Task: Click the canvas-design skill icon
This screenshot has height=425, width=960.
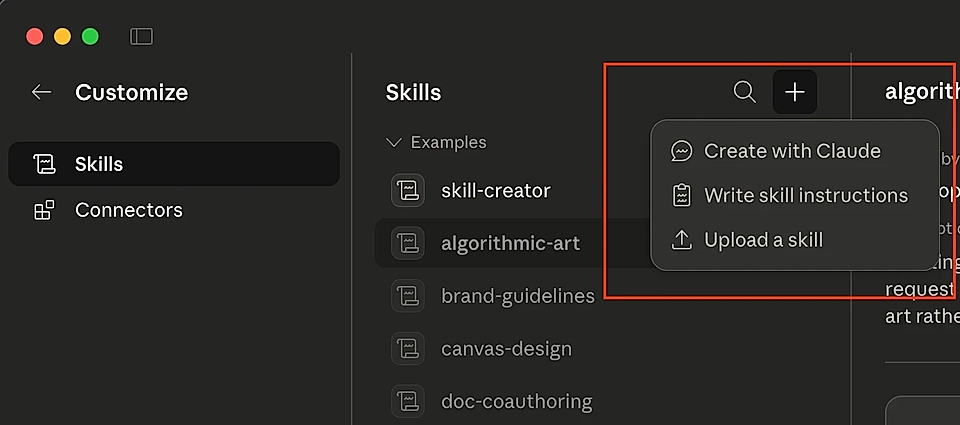Action: (x=407, y=349)
